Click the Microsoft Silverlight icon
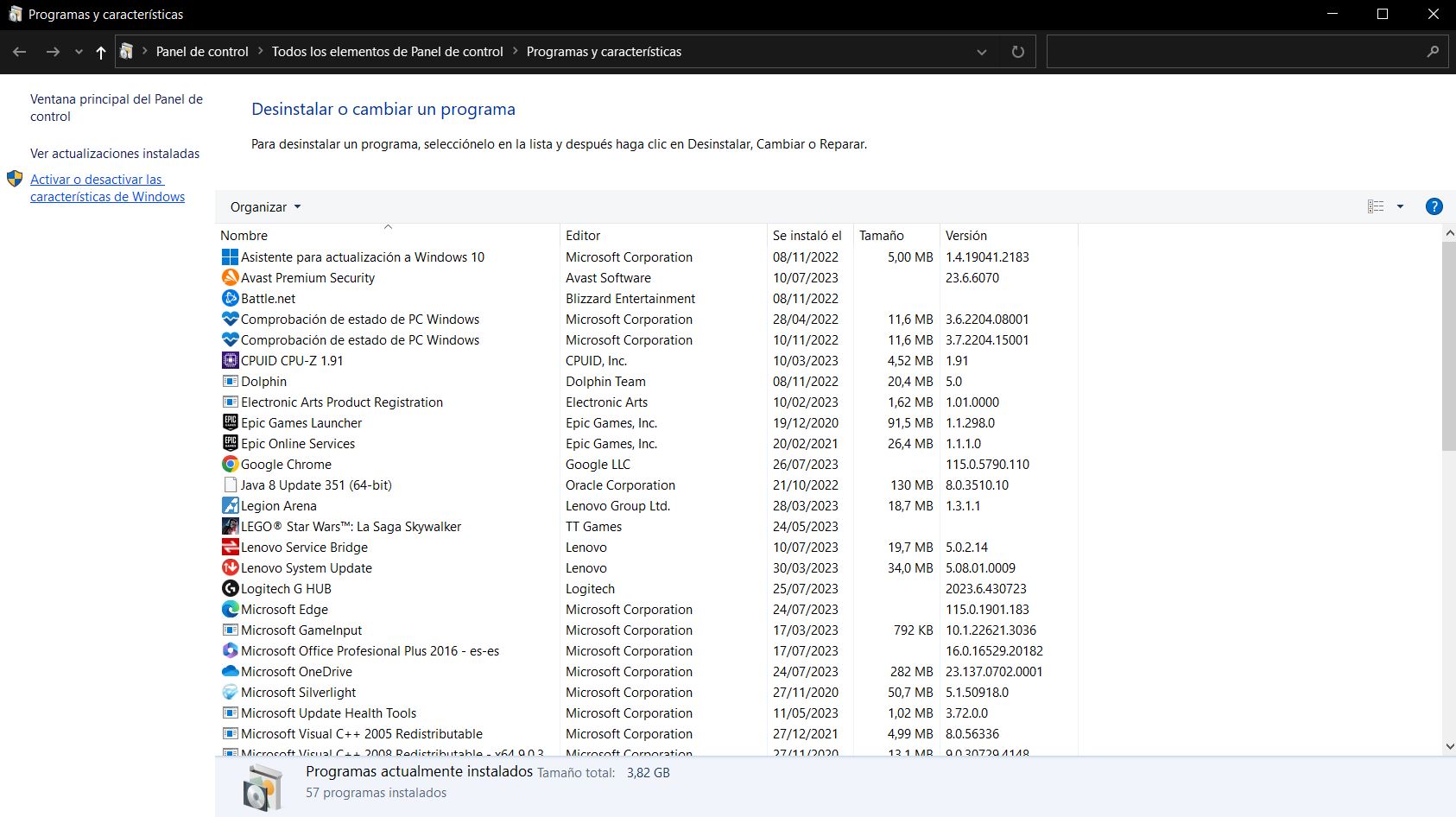Image resolution: width=1456 pixels, height=817 pixels. coord(230,692)
